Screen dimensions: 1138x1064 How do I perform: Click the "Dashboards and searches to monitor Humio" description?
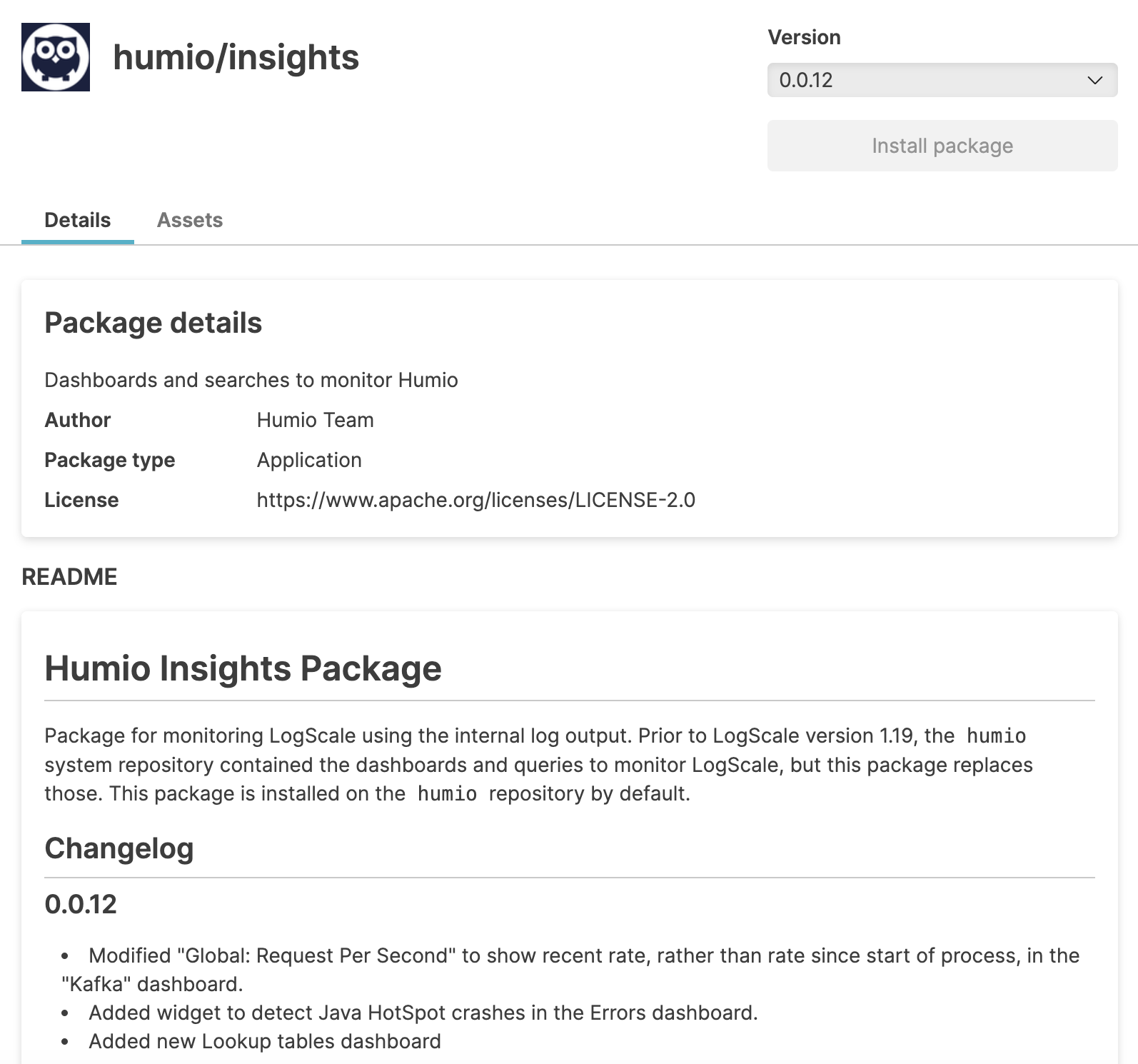click(251, 380)
